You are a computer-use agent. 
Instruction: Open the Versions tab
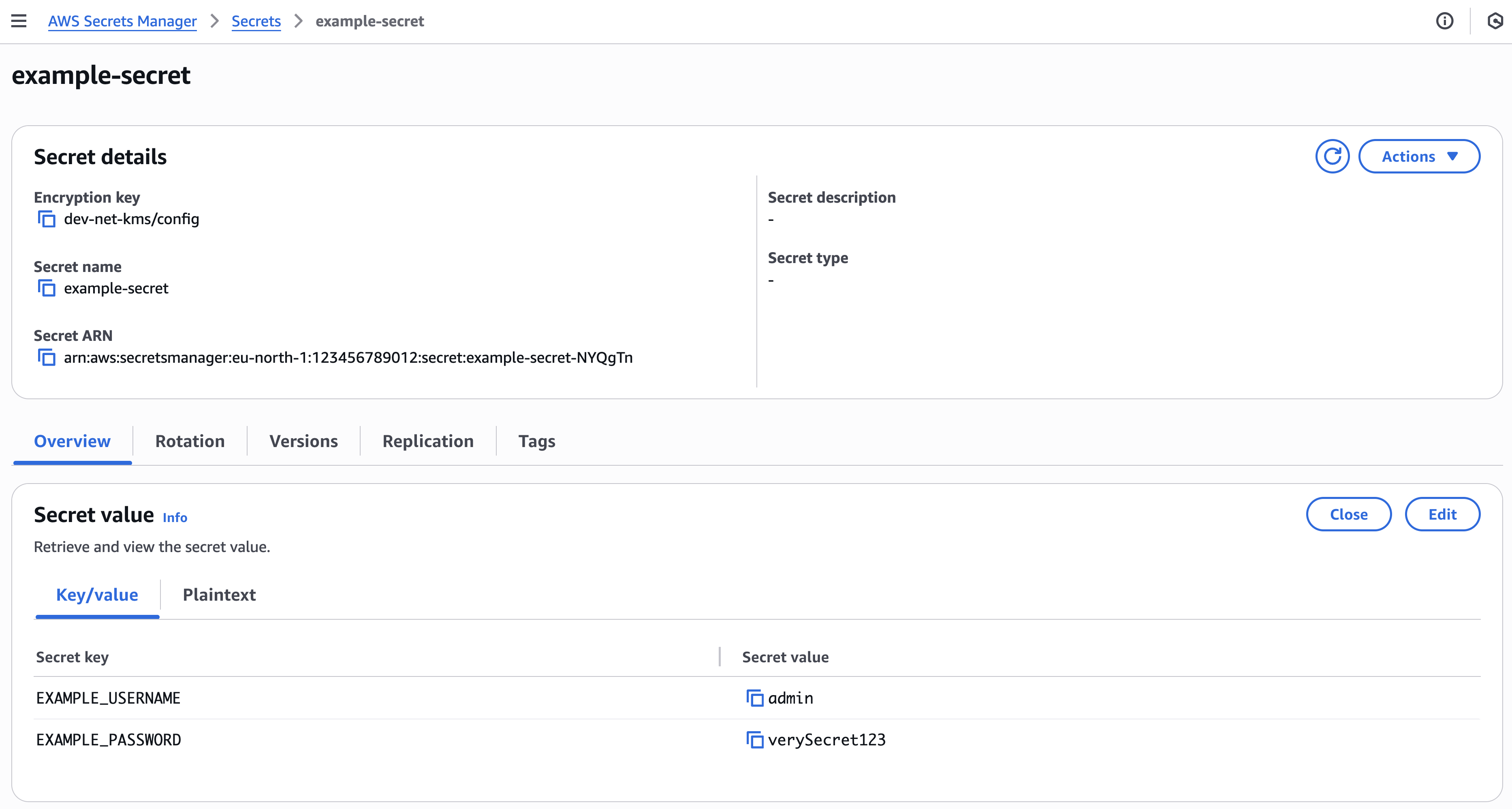pyautogui.click(x=303, y=441)
